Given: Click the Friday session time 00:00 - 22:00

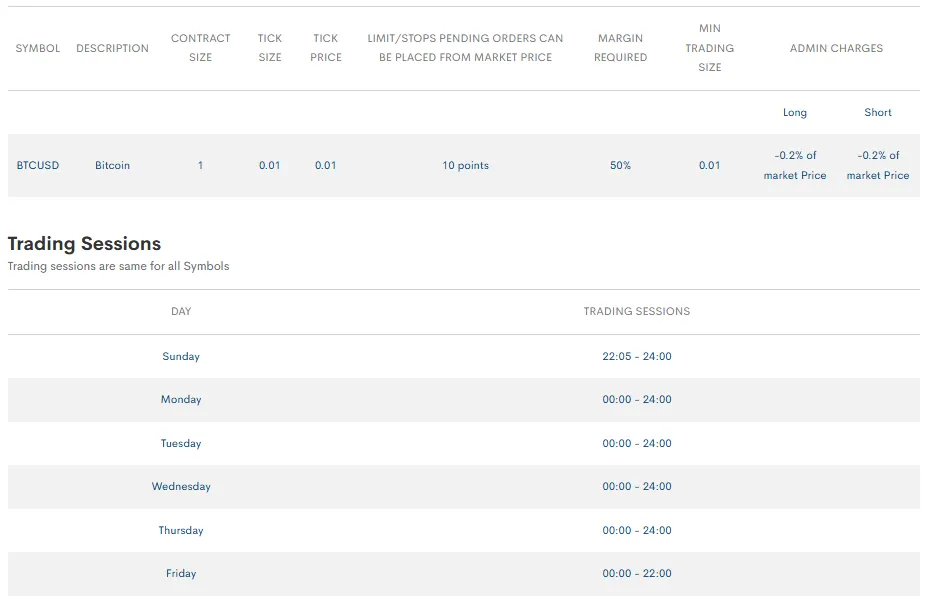Looking at the screenshot, I should pos(636,573).
